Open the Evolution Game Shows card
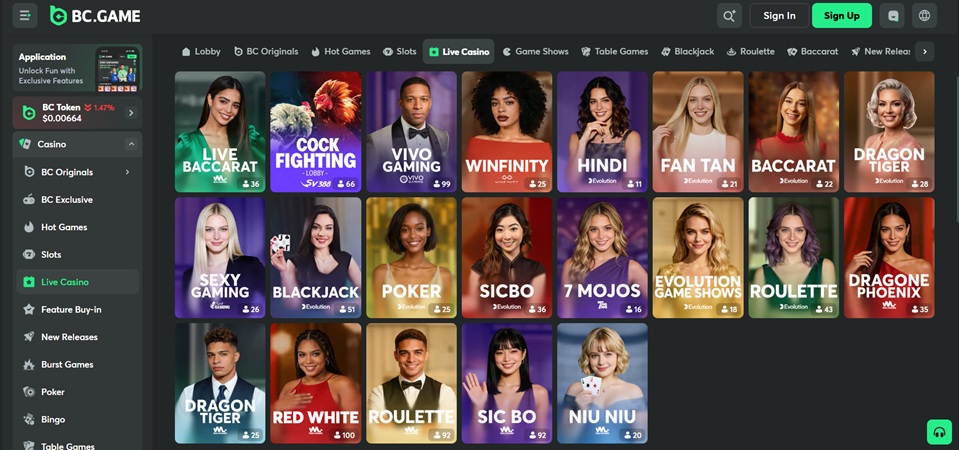959x450 pixels. (x=698, y=257)
